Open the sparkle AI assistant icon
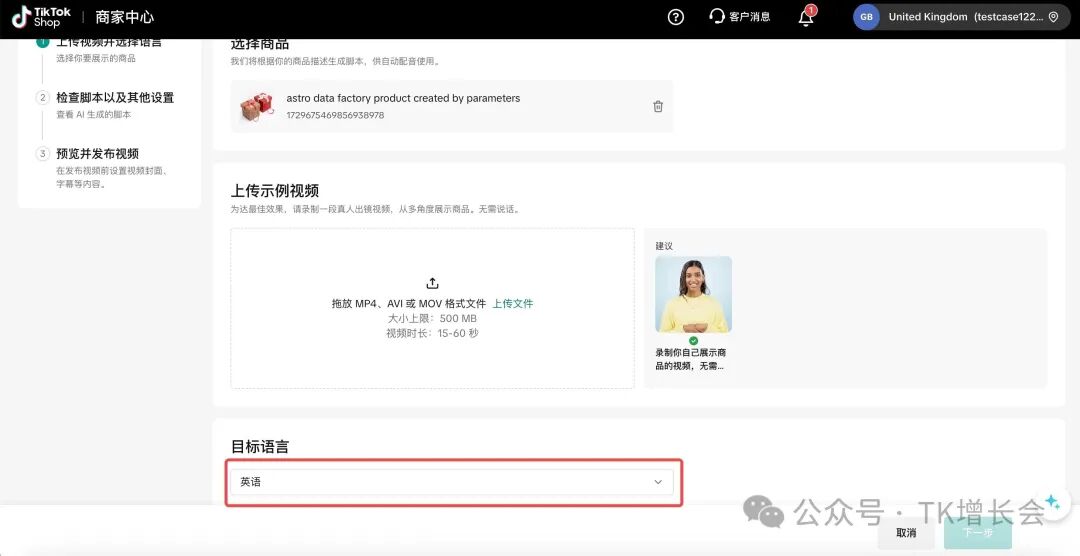1080x556 pixels. (x=1051, y=501)
